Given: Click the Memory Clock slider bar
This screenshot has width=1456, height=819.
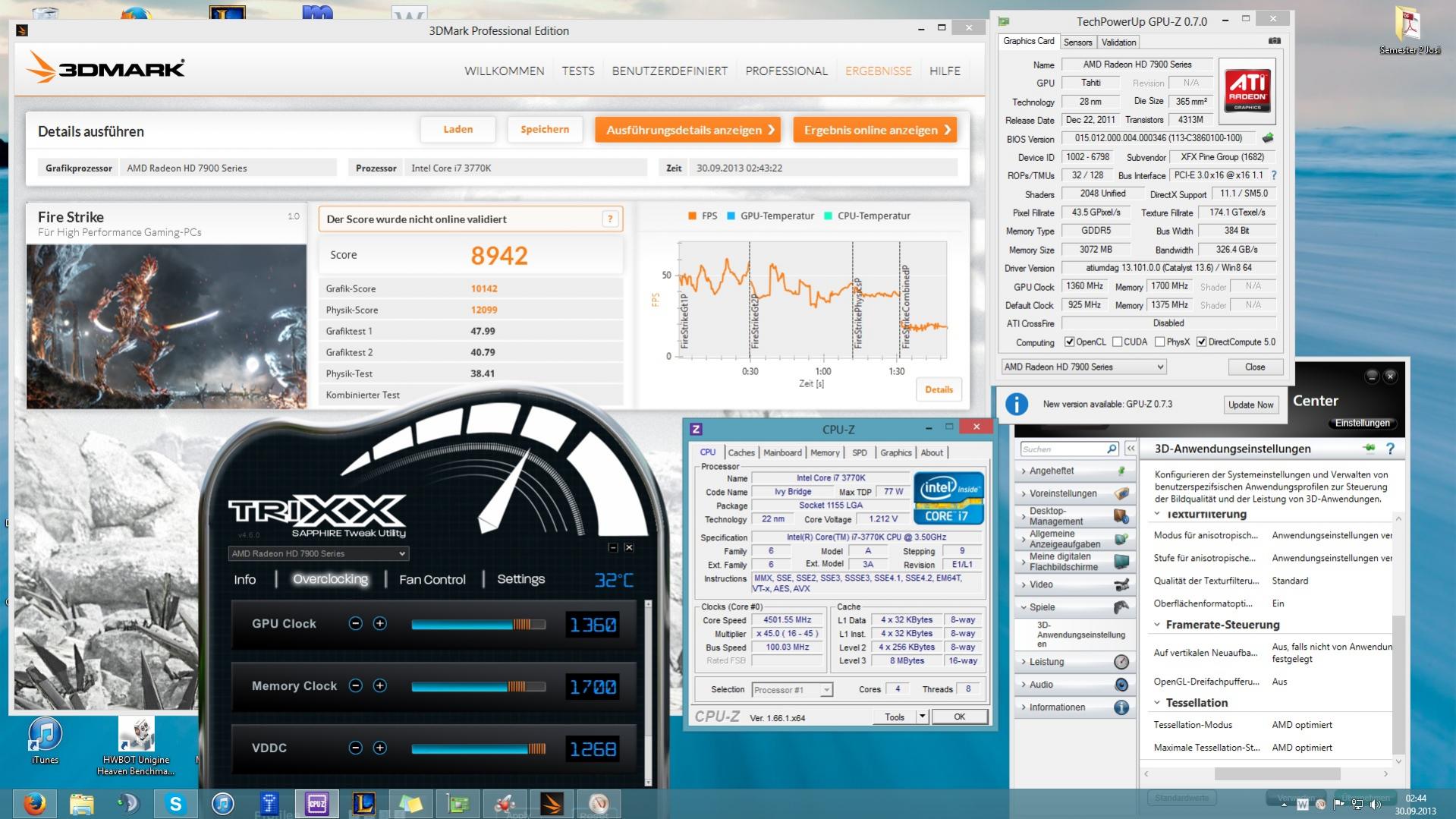Looking at the screenshot, I should pyautogui.click(x=478, y=686).
